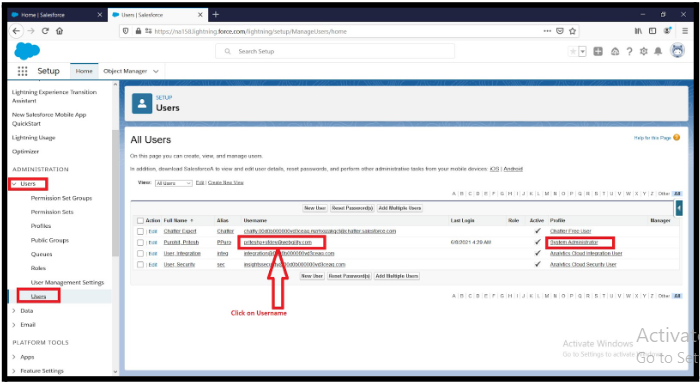Click the Firefox home icon
Screen dimensions: 700x384
[x=59, y=31]
